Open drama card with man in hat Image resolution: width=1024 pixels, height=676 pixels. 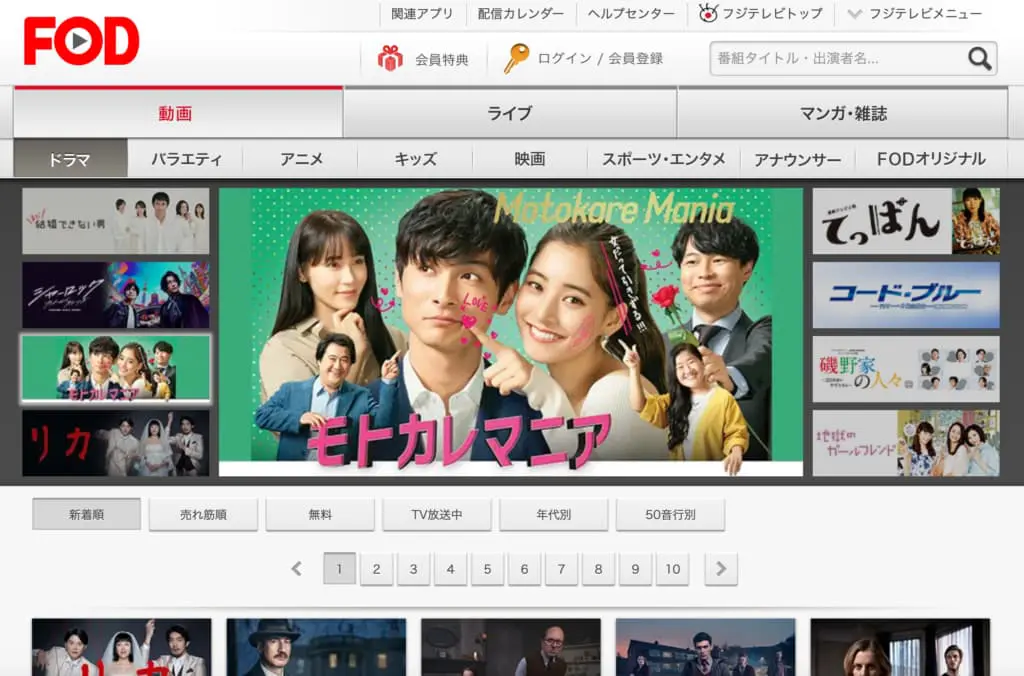point(316,647)
